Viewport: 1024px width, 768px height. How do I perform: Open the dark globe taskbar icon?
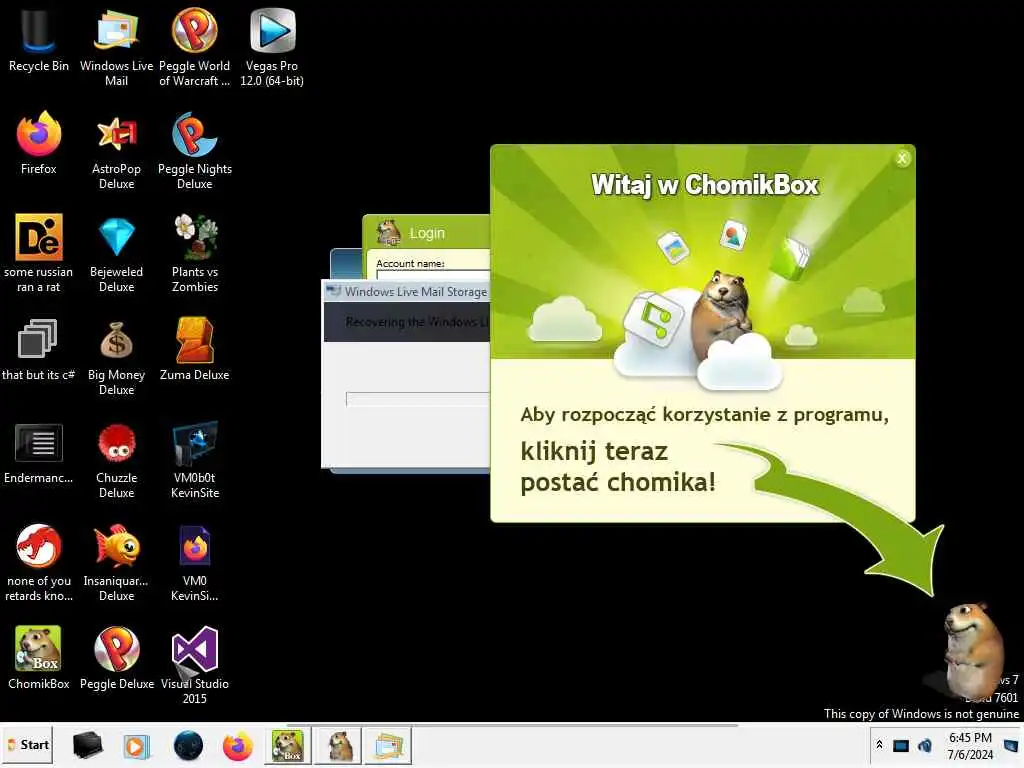pos(188,745)
